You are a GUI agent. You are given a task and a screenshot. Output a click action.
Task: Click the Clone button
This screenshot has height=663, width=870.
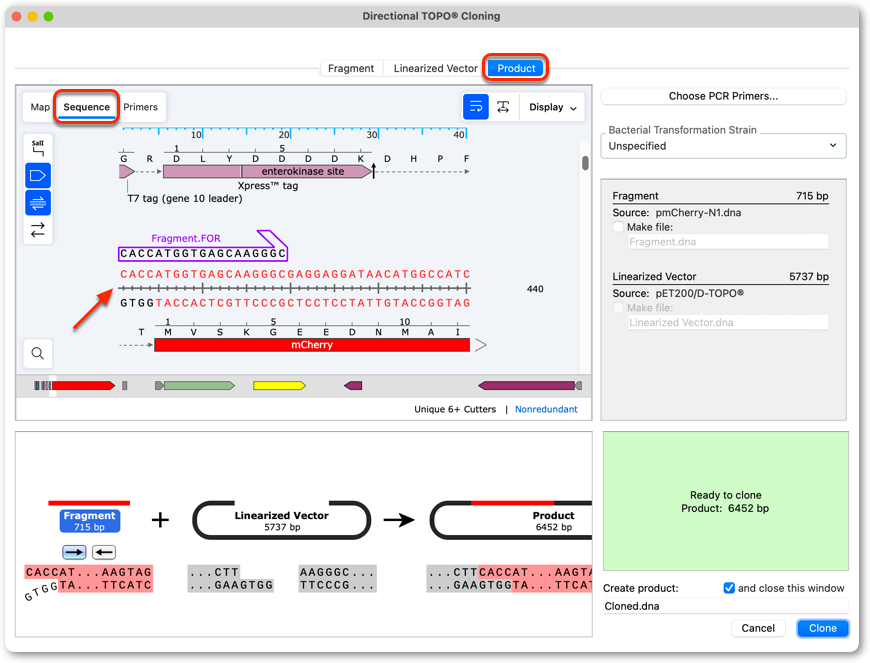822,628
